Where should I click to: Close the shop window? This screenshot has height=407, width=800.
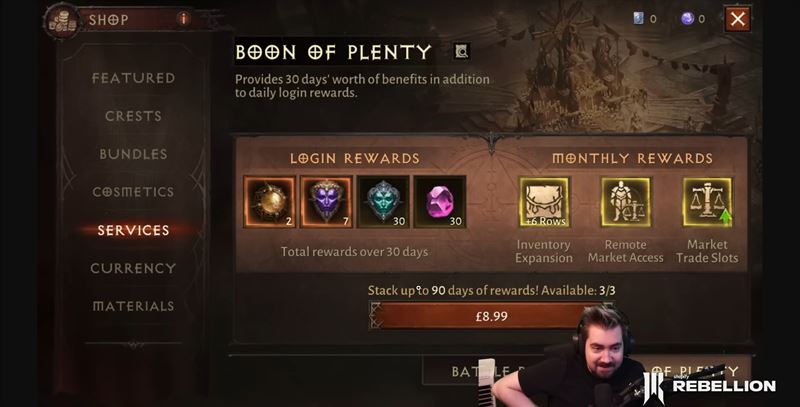click(738, 19)
